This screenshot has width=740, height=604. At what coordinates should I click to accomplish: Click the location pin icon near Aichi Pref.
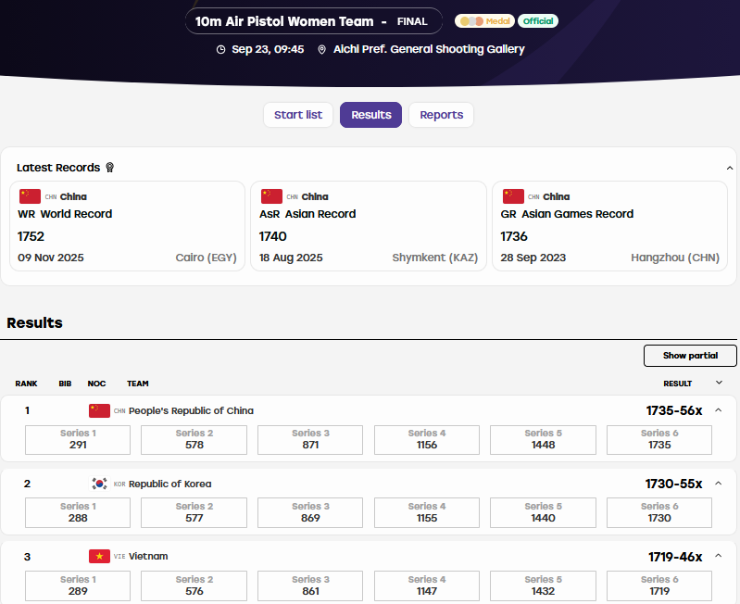coord(321,50)
